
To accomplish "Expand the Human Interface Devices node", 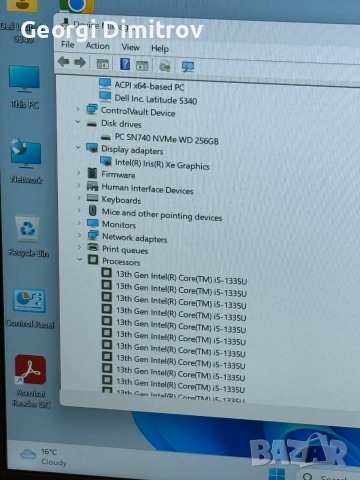I will (79, 185).
